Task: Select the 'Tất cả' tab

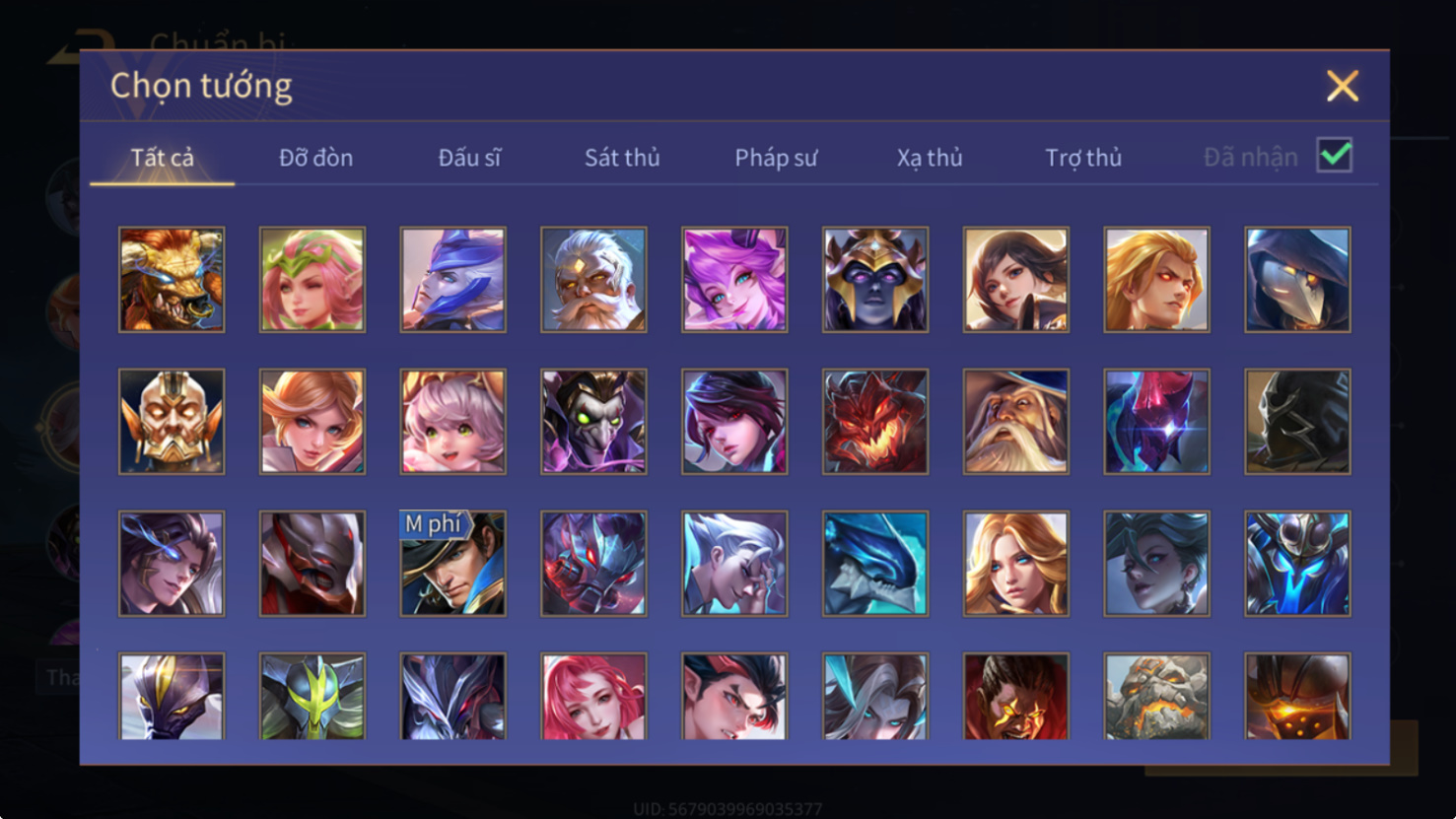Action: click(163, 158)
